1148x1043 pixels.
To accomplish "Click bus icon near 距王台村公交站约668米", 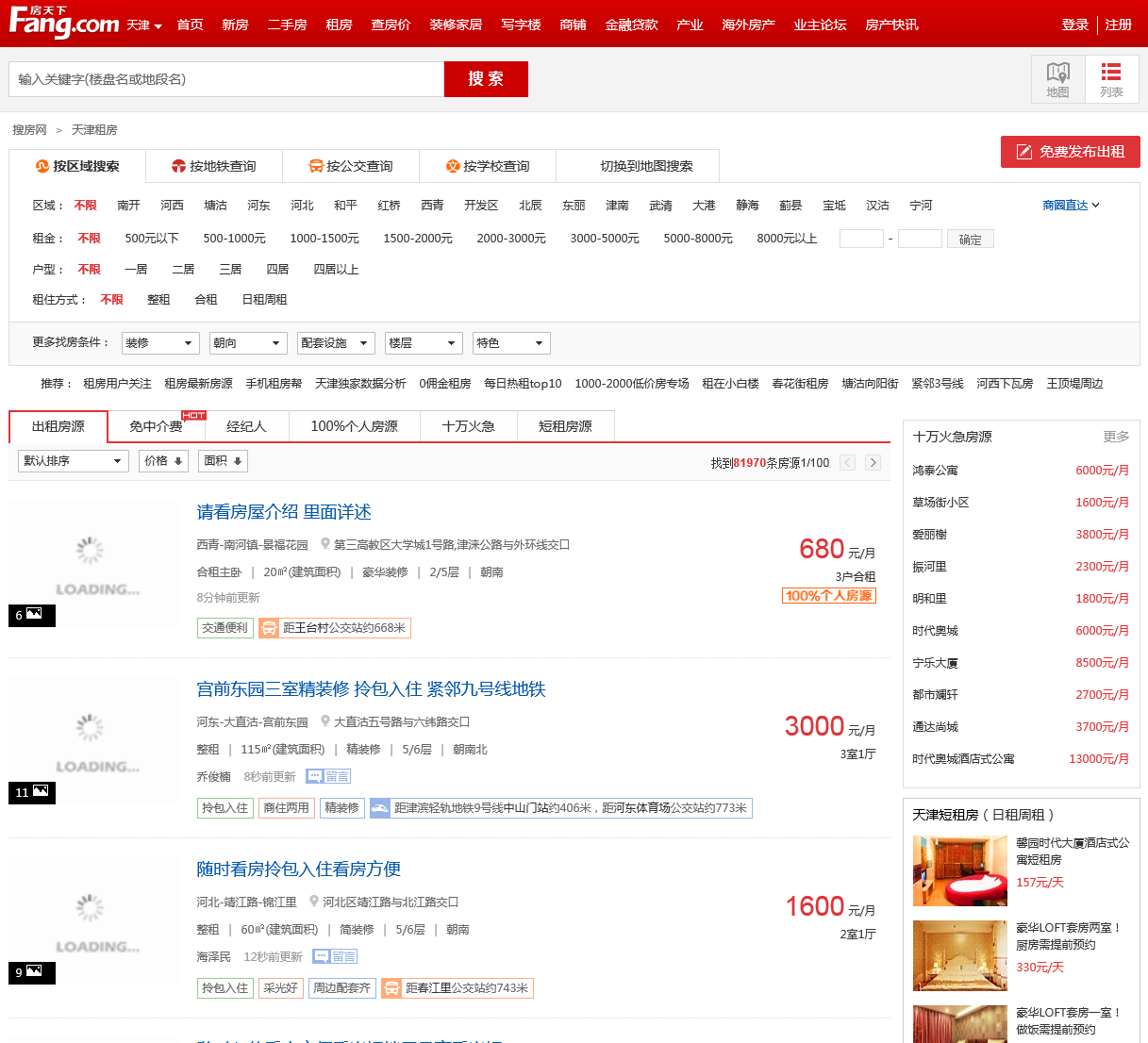I will 269,628.
